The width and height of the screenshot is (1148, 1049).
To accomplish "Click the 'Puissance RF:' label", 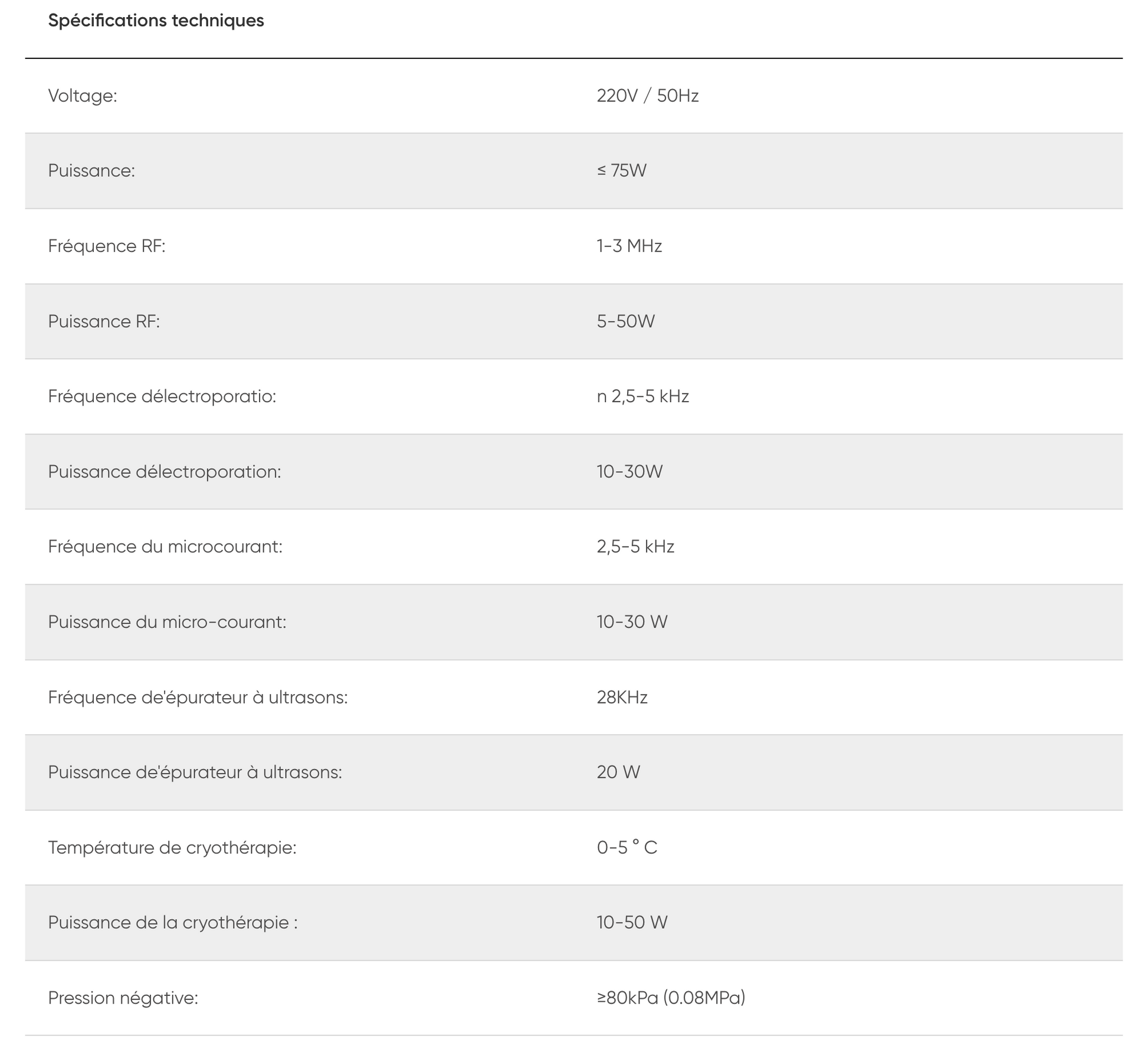I will click(x=104, y=321).
